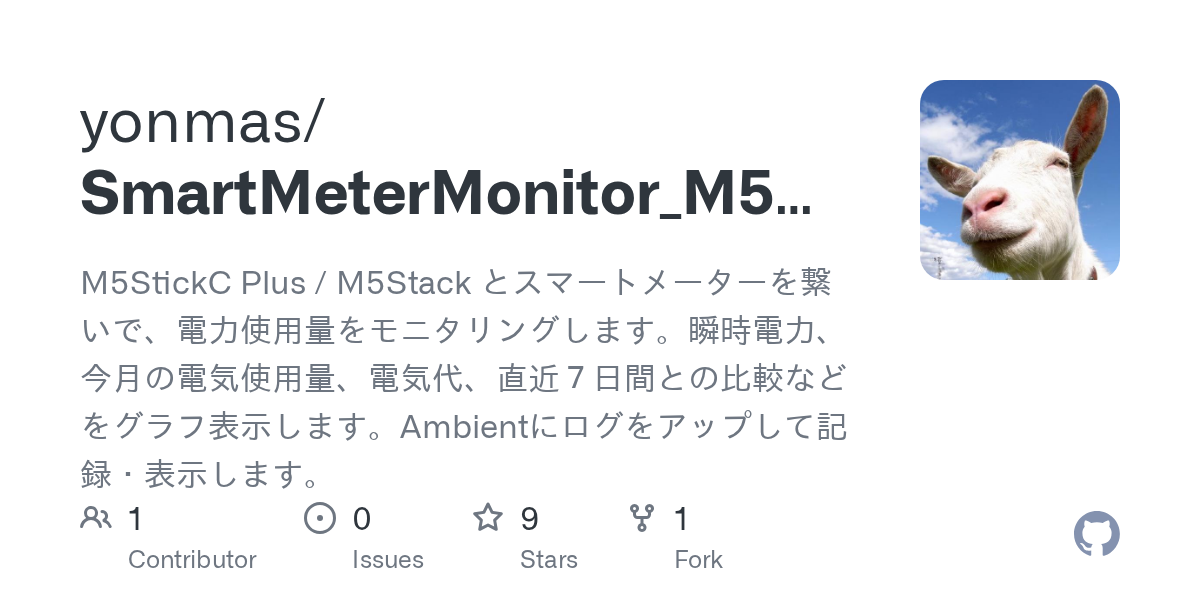Open the goat avatar image
Screen dimensions: 1200x600
[1020, 180]
